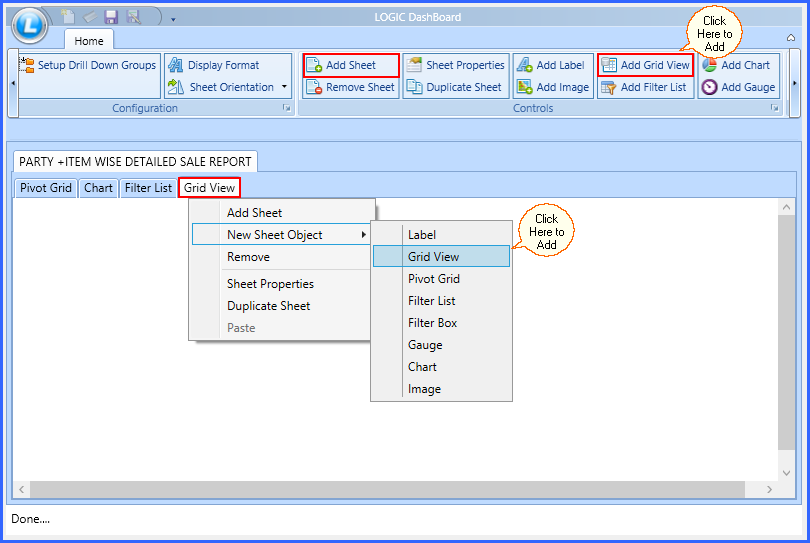
Task: Click the horizontal scrollbar right arrow
Action: [x=769, y=489]
